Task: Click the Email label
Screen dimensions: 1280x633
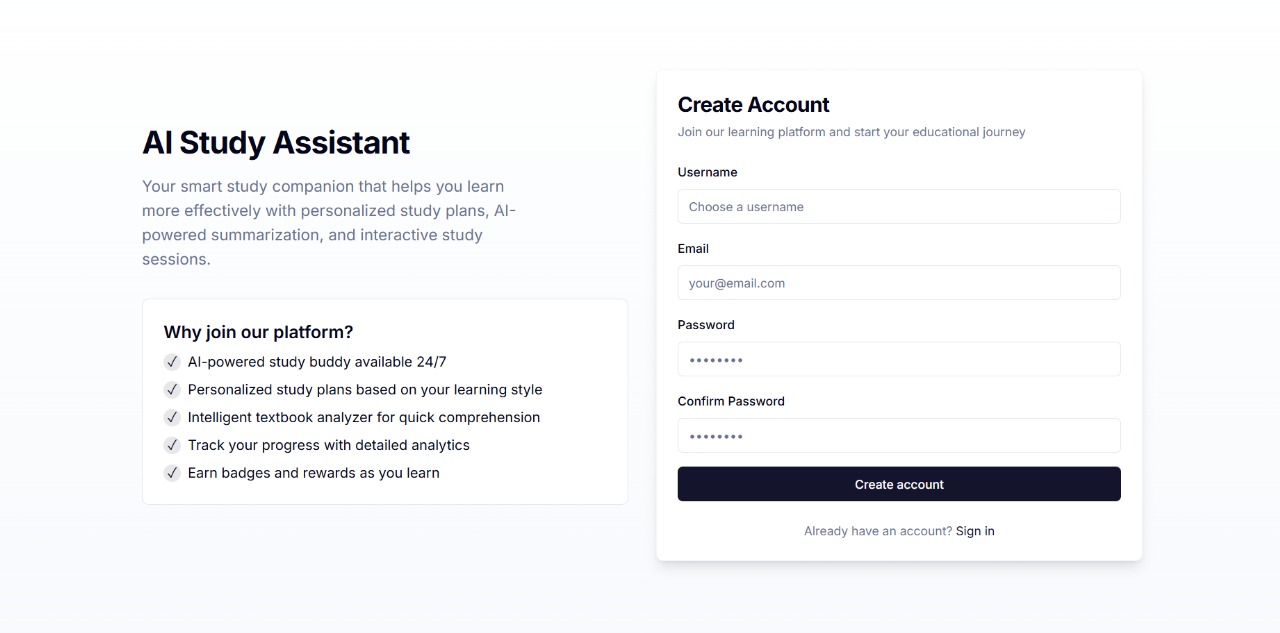Action: 693,248
